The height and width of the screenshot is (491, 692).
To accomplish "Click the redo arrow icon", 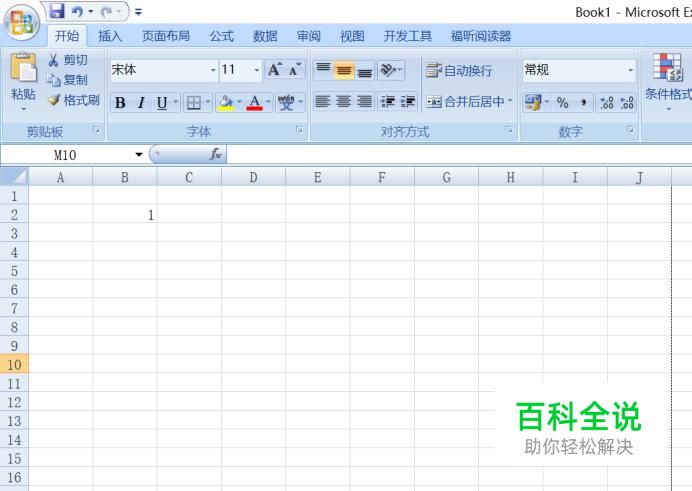I will [106, 11].
